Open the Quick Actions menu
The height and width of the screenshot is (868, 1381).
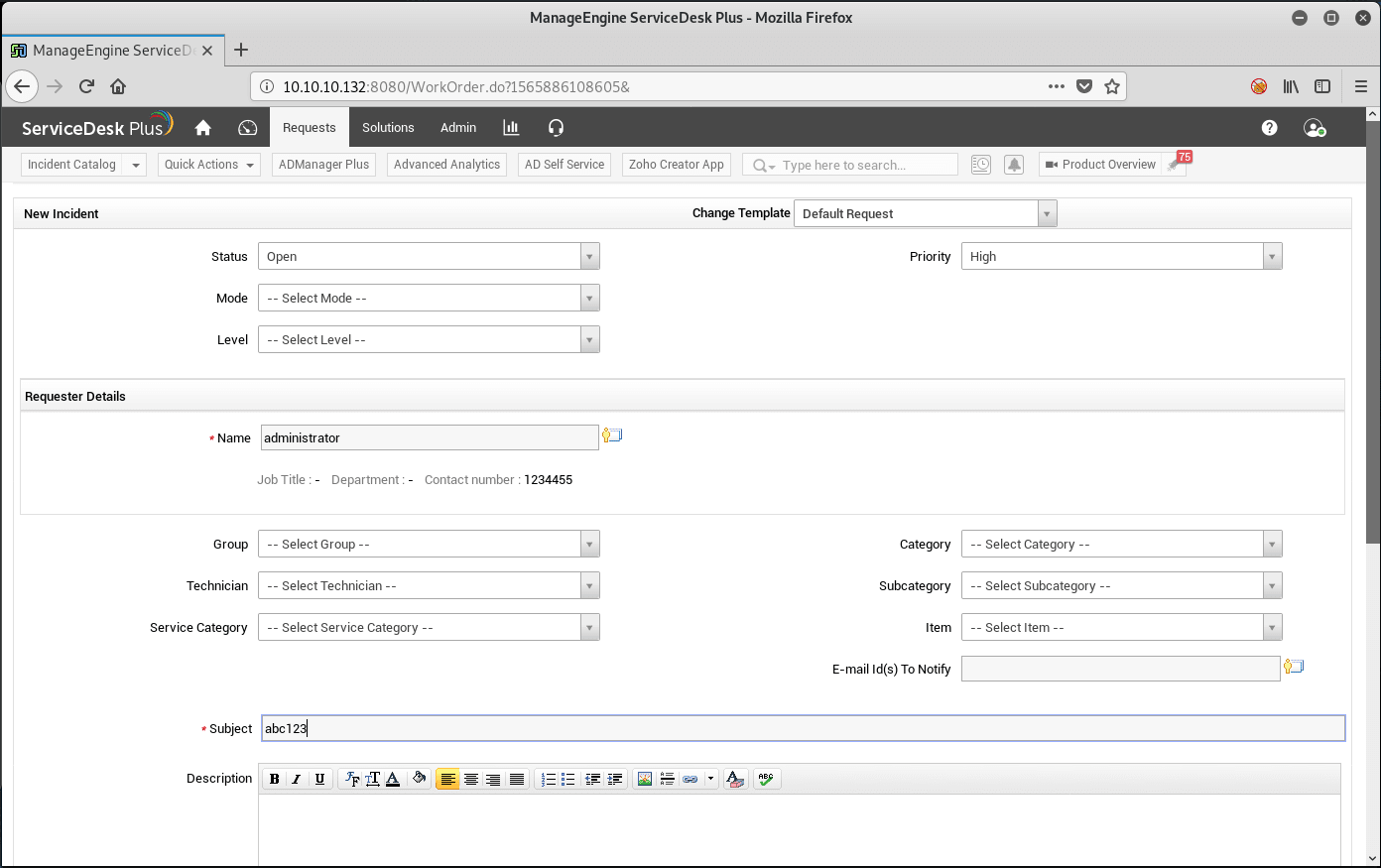pyautogui.click(x=209, y=165)
